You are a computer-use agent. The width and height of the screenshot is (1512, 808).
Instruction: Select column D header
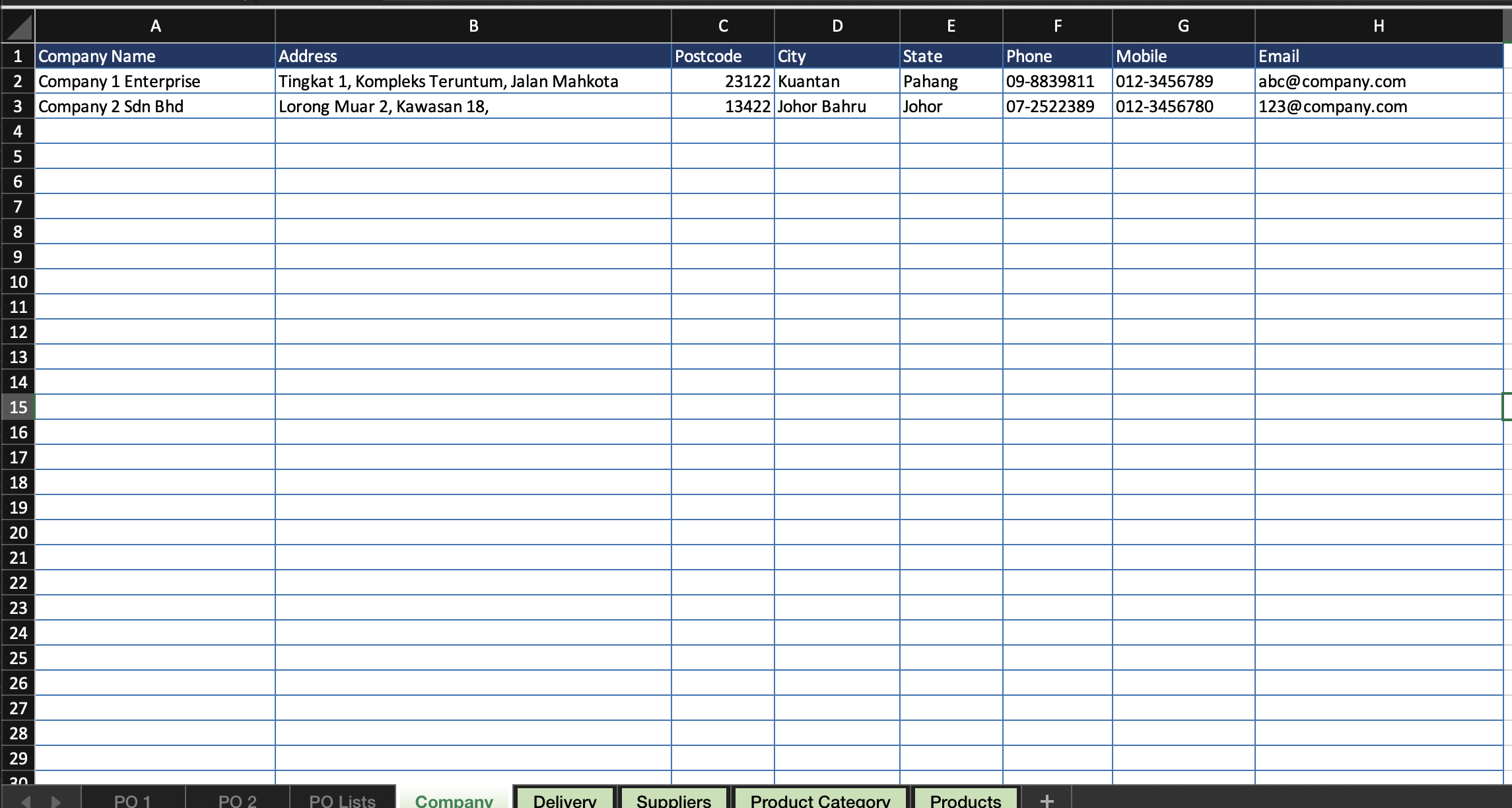point(837,26)
